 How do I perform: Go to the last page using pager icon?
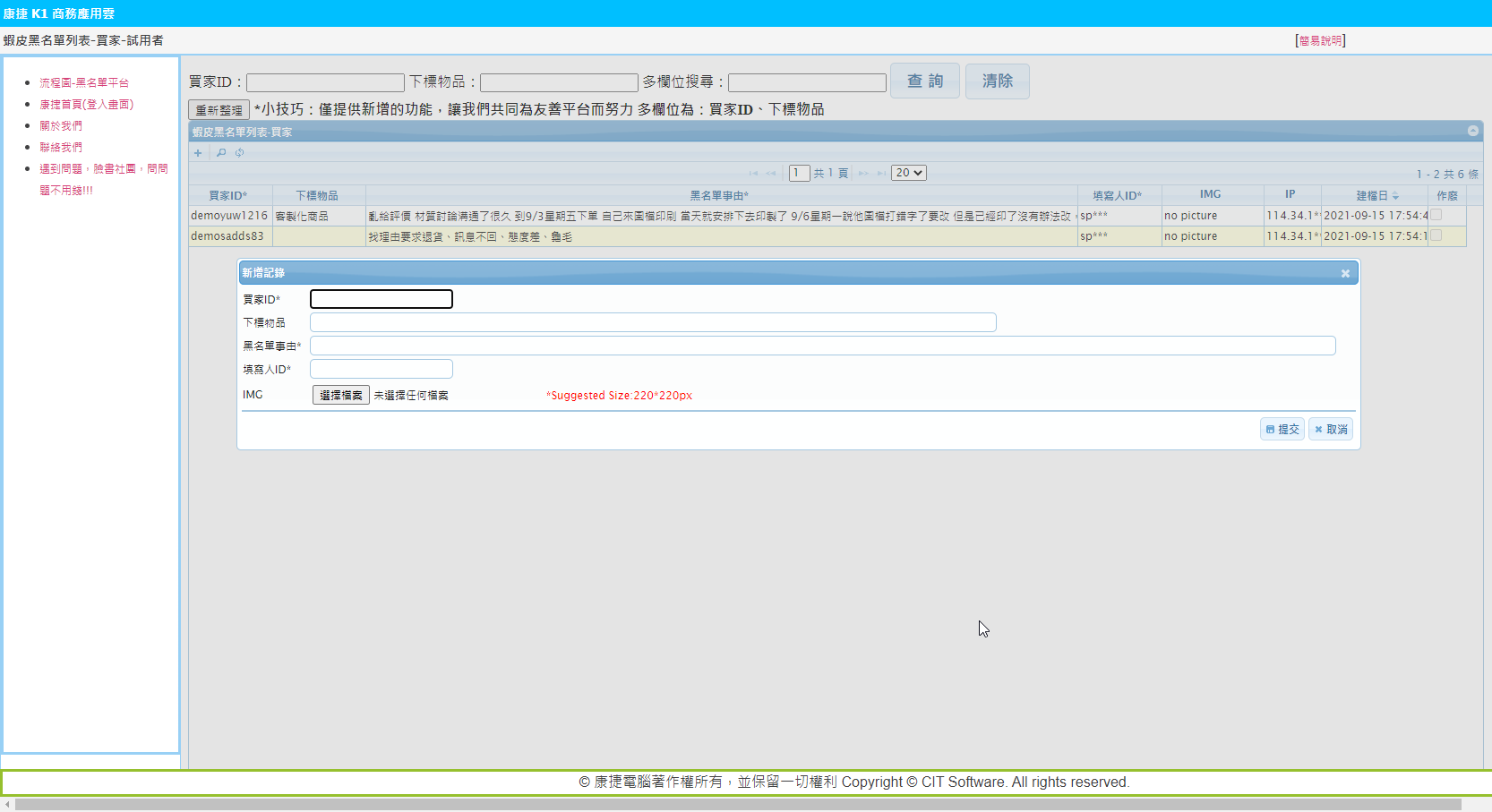(x=881, y=174)
